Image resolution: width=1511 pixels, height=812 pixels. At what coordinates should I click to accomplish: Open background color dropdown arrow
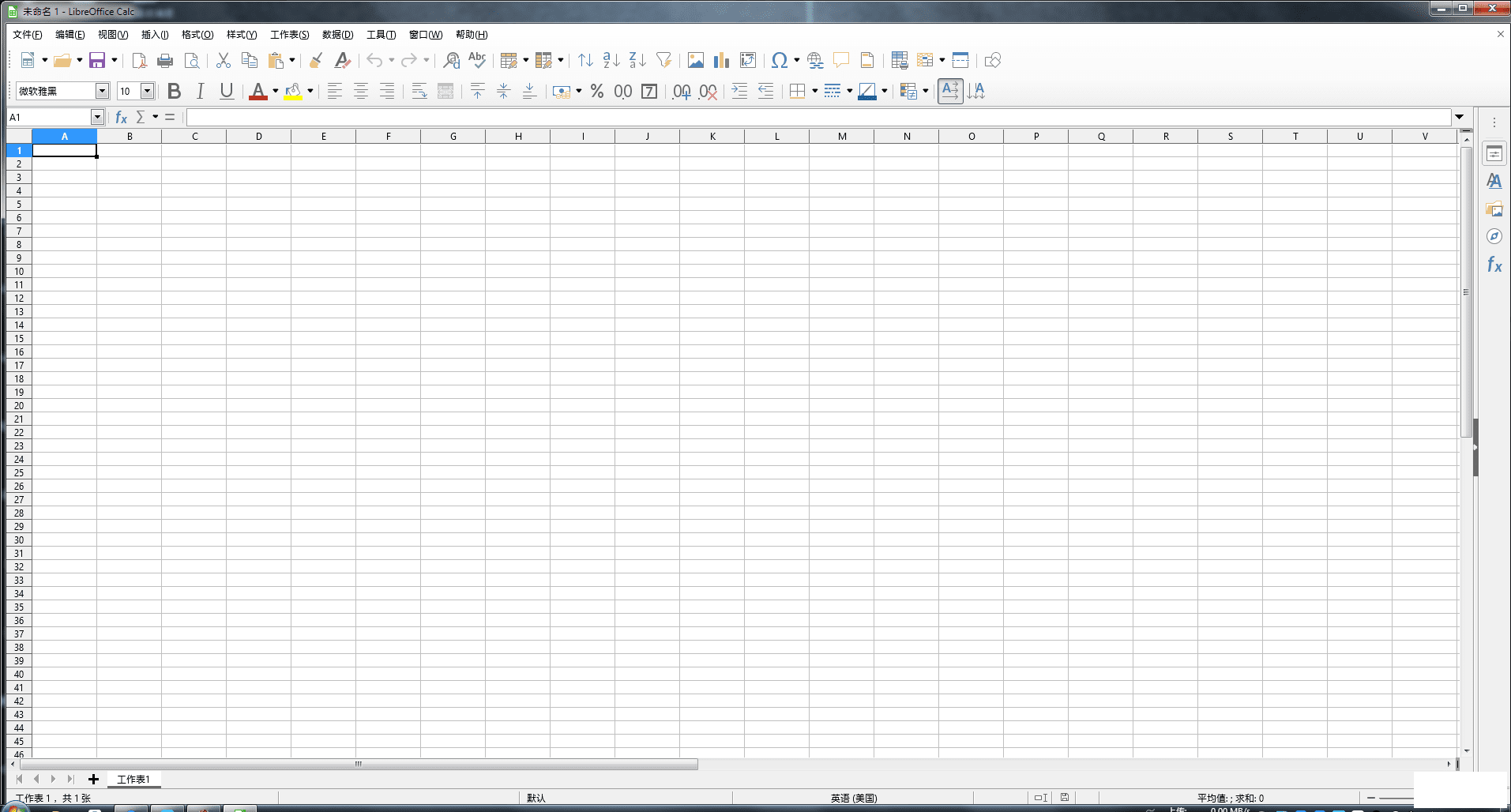(310, 91)
